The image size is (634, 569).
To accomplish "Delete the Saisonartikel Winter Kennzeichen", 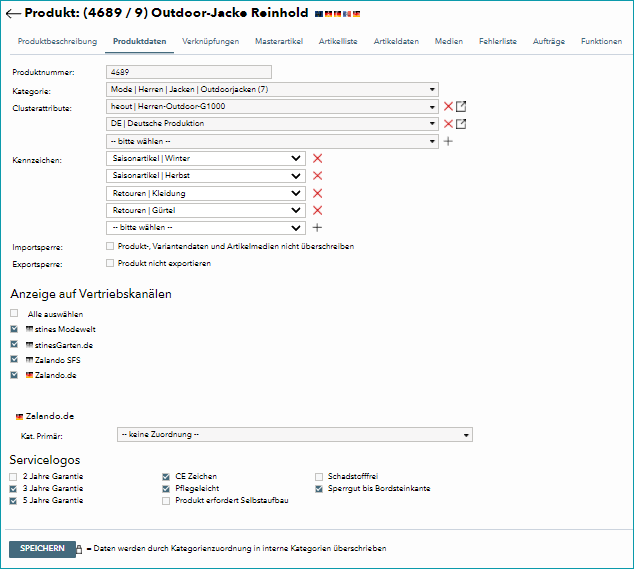I will click(x=317, y=159).
